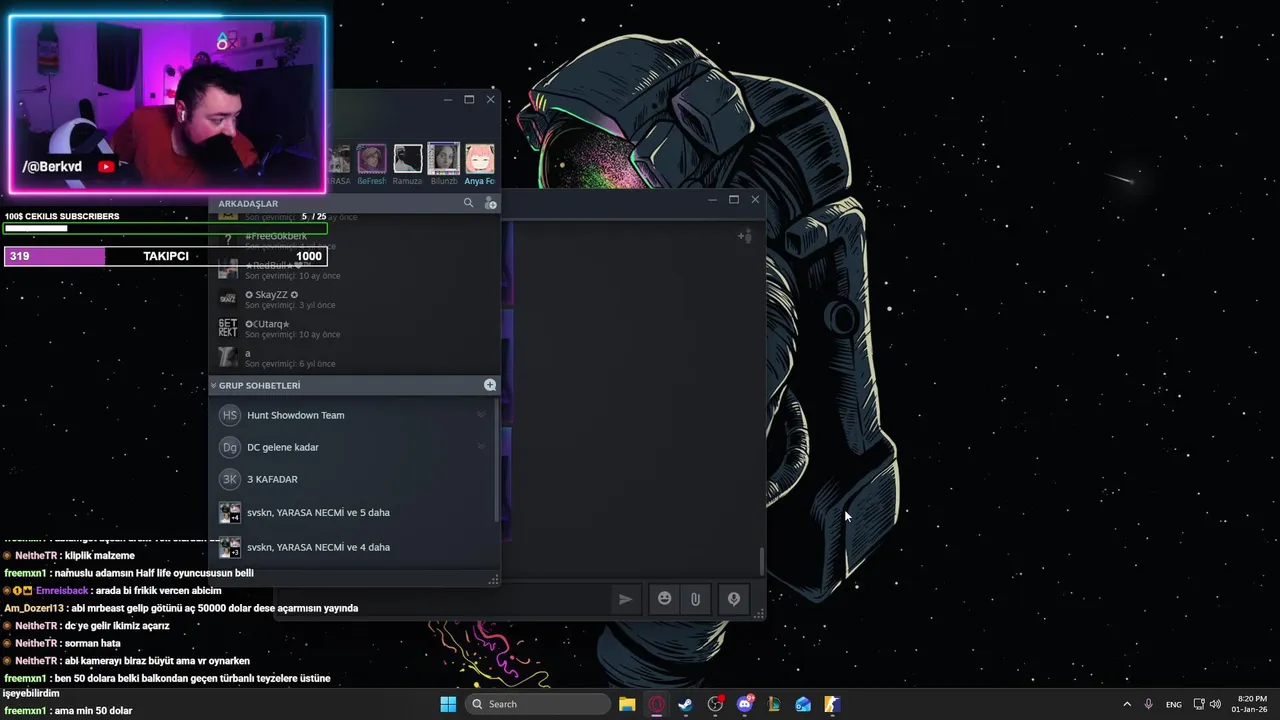Open the mail app taskbar icon

[x=803, y=704]
